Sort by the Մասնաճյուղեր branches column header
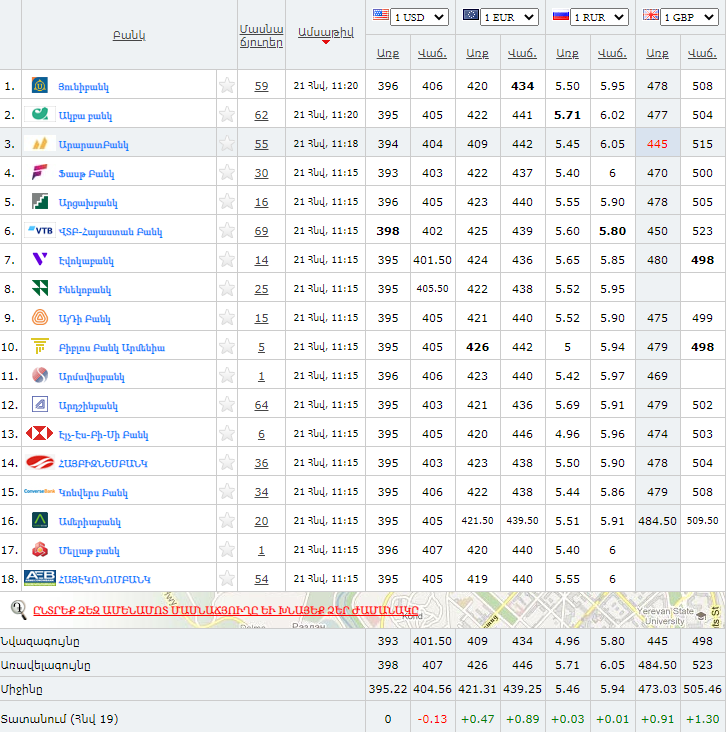 (261, 35)
